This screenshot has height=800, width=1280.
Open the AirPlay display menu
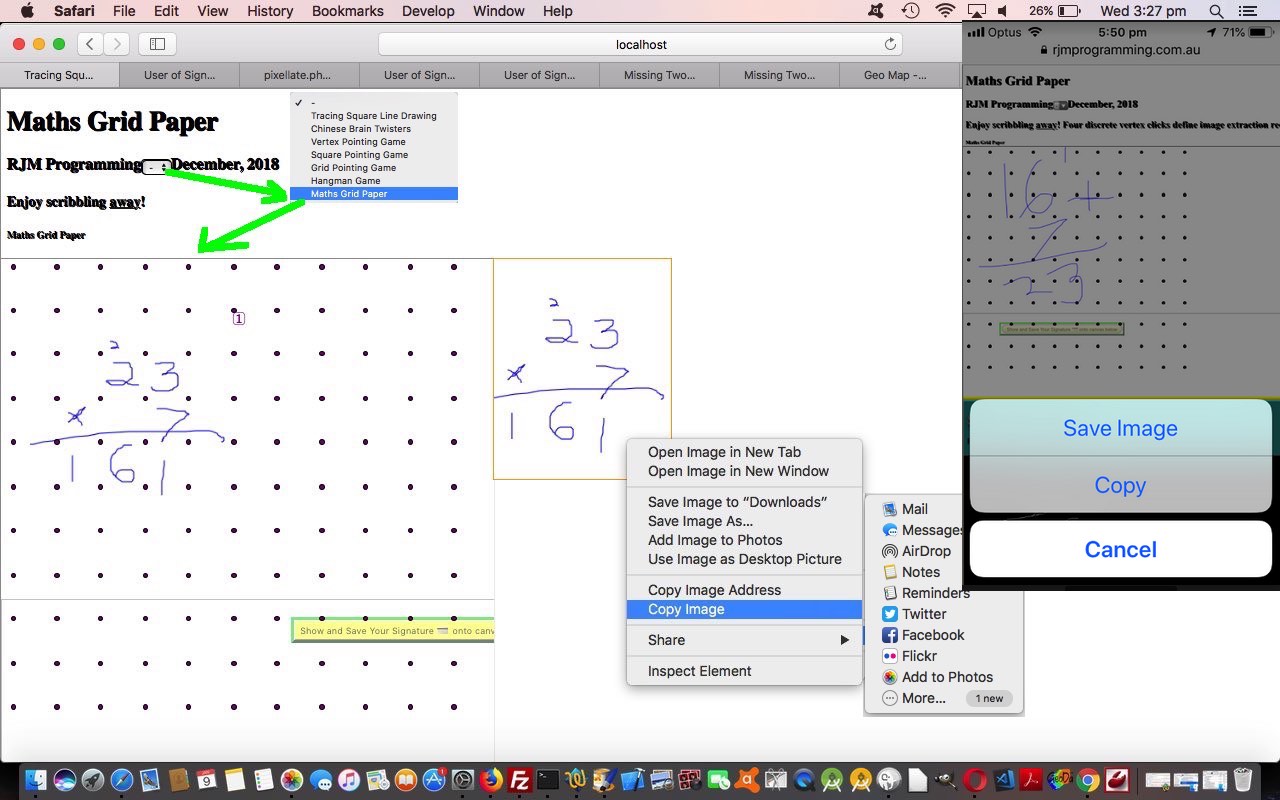pyautogui.click(x=976, y=11)
